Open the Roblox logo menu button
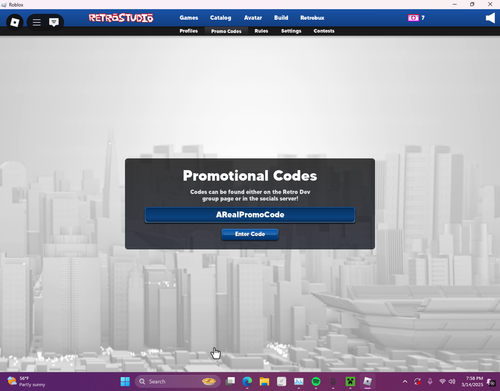500x391 pixels. [x=15, y=22]
